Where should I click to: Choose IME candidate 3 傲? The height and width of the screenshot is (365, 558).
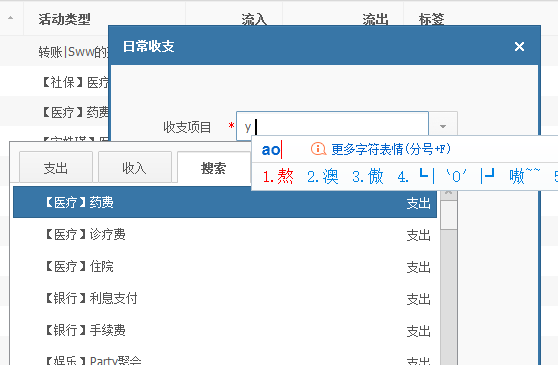click(x=368, y=176)
